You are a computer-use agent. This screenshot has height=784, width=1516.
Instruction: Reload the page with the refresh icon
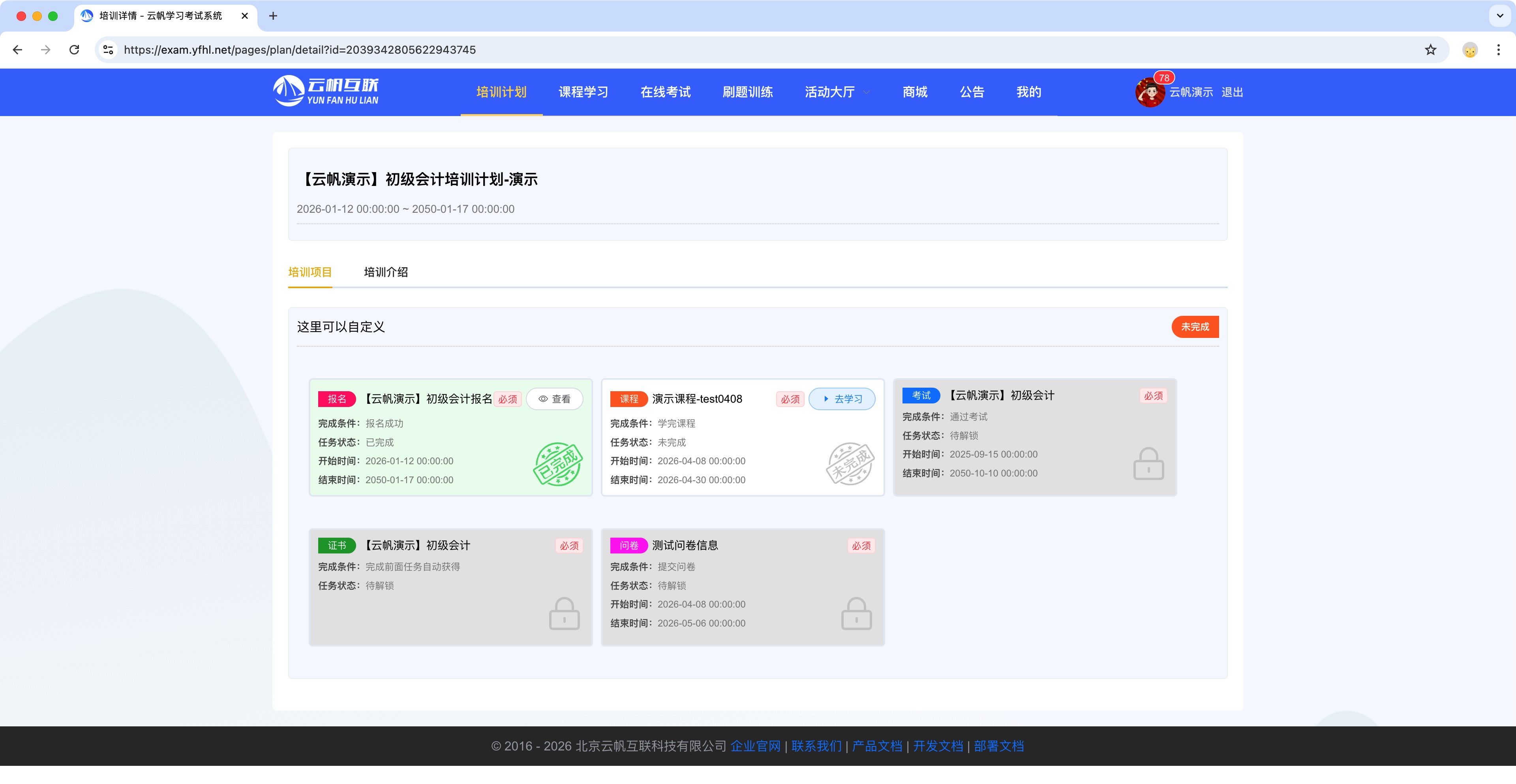pyautogui.click(x=74, y=49)
